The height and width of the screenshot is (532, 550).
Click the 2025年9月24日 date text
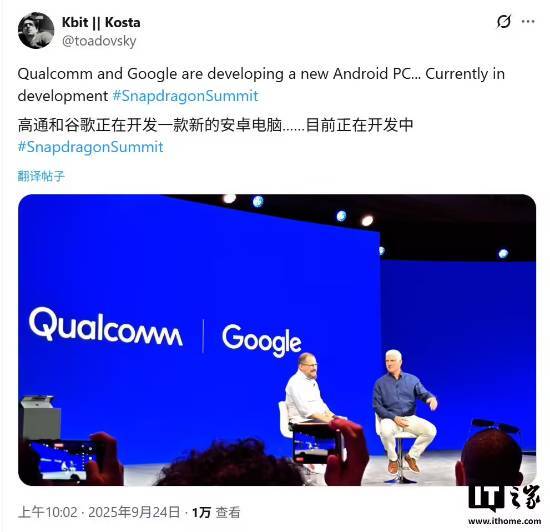(x=134, y=512)
